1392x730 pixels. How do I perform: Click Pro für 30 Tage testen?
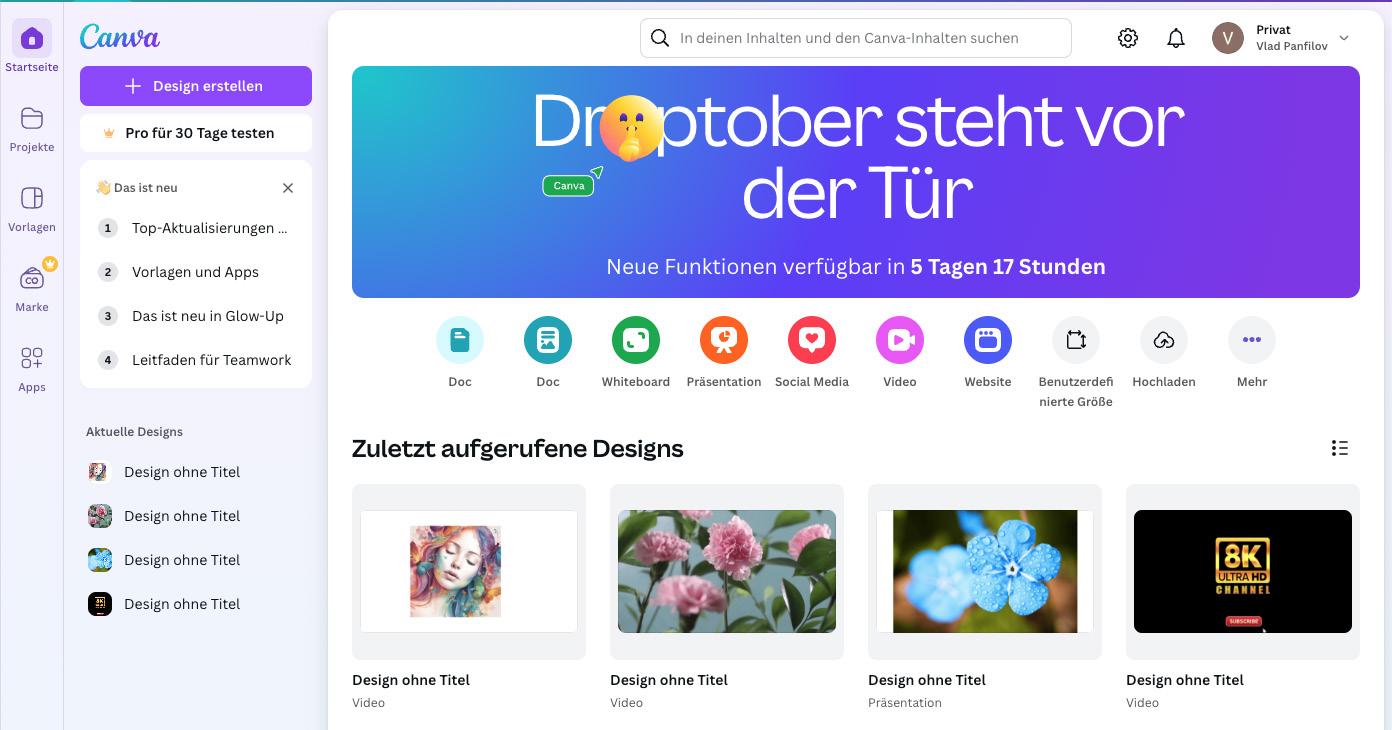(196, 133)
